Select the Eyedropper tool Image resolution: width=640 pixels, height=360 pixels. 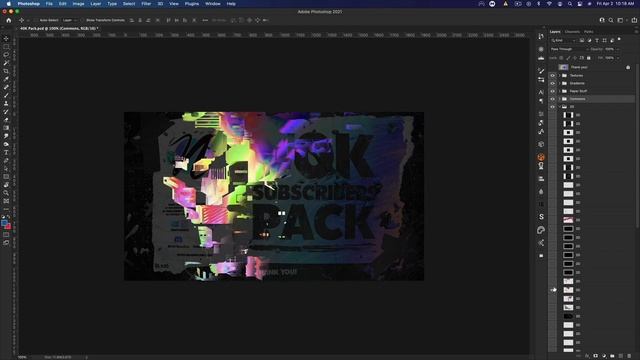point(6,79)
